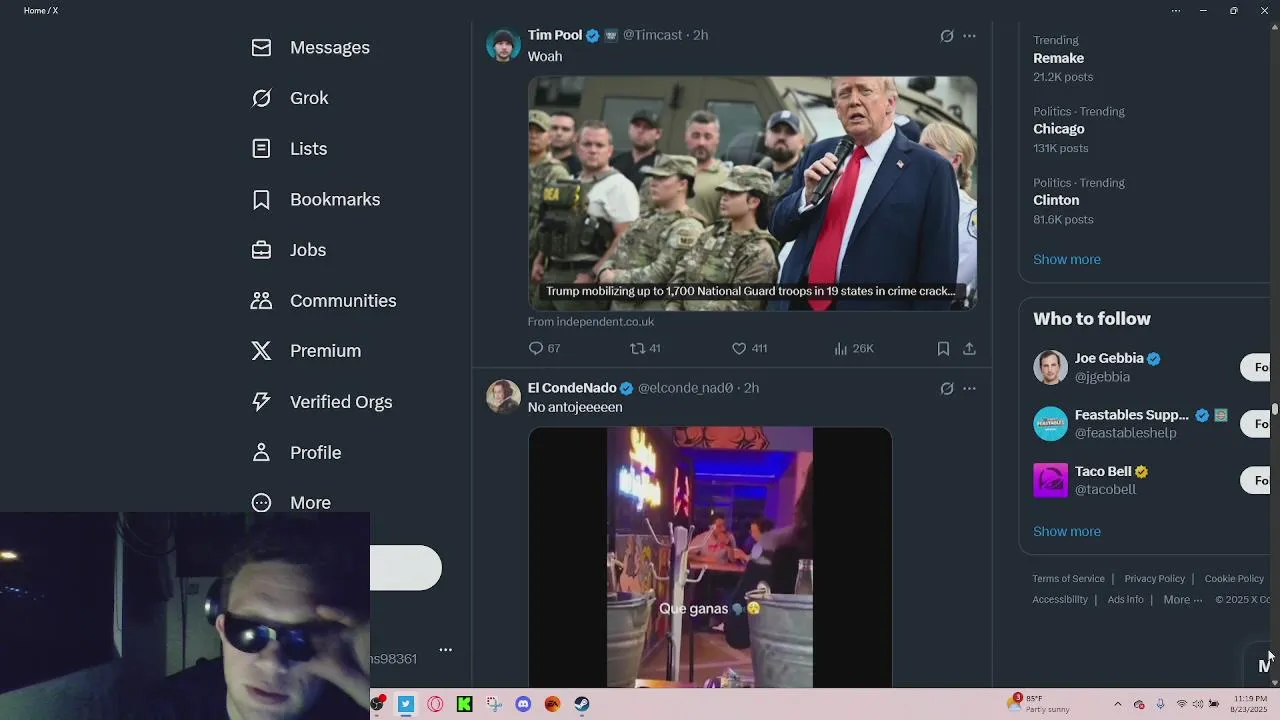Expand the More menu in sidebar
1280x720 pixels.
click(x=290, y=503)
